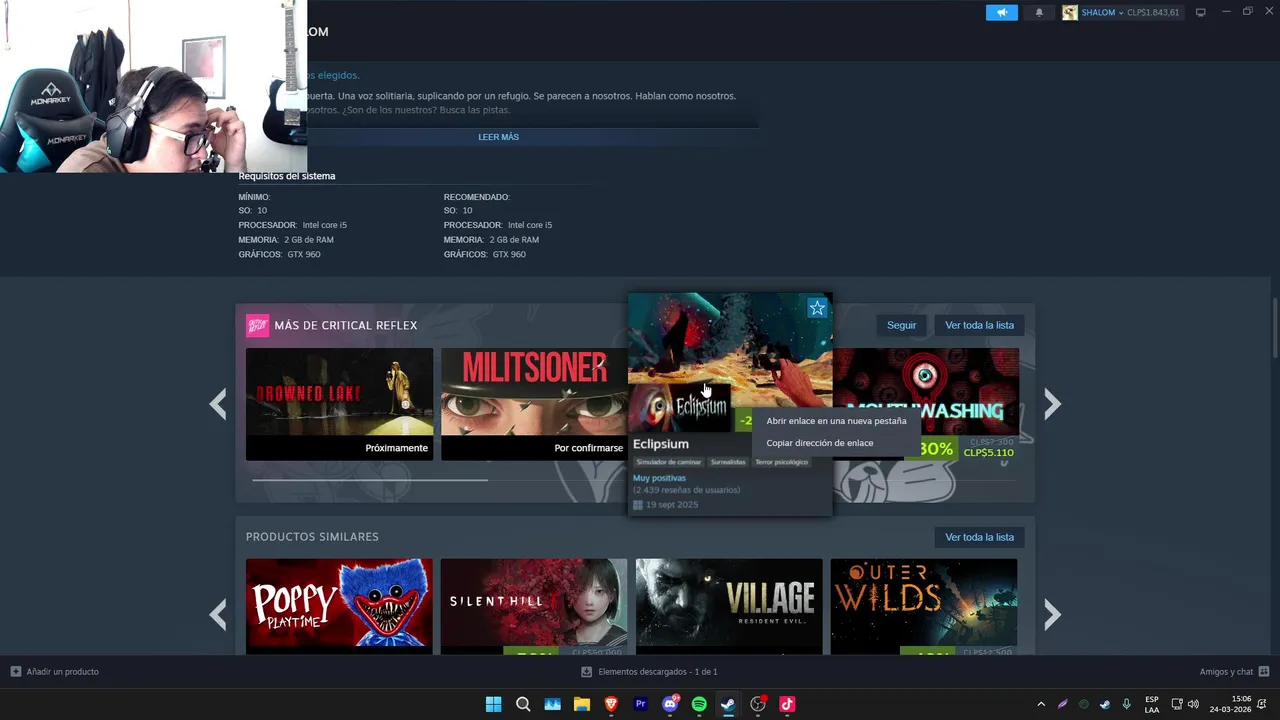Open ESP LAA keyboard language switcher
This screenshot has height=720, width=1280.
tap(1152, 704)
